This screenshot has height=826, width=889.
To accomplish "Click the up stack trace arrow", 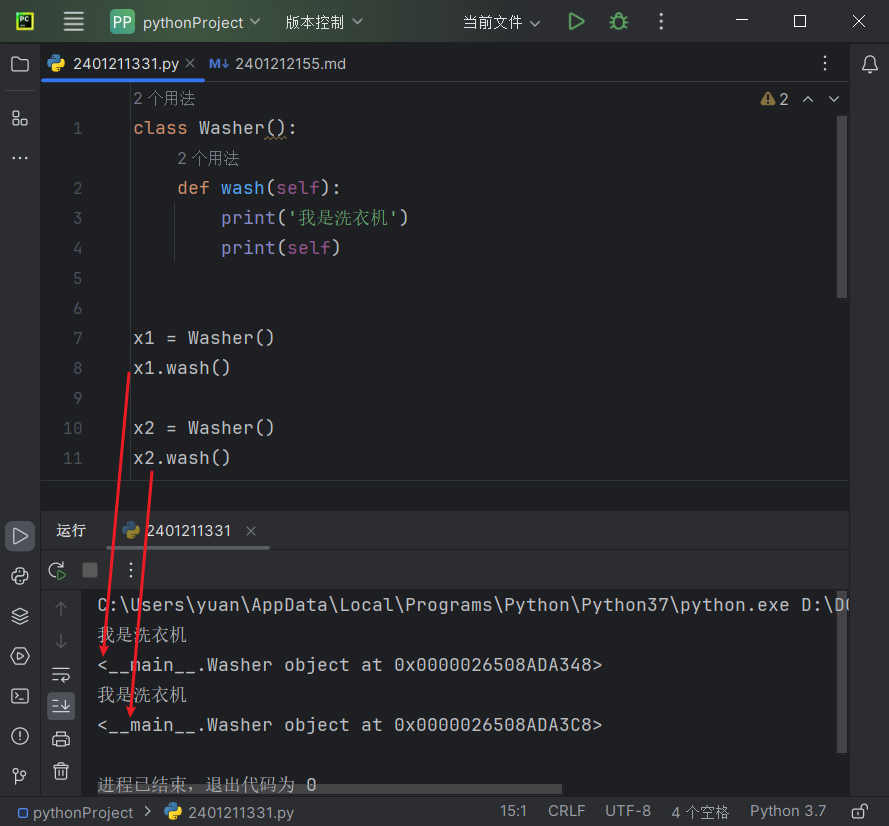I will click(x=61, y=609).
